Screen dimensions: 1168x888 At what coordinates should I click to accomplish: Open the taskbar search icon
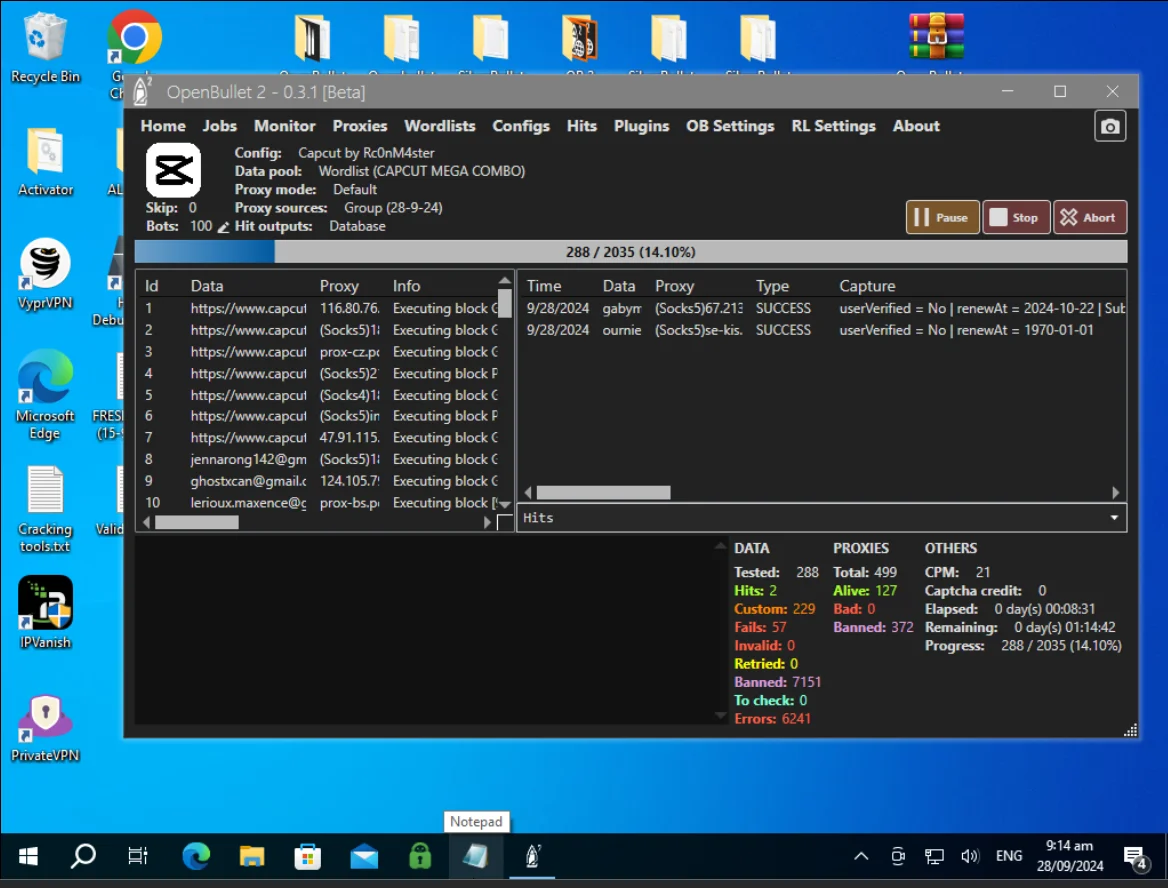83,857
